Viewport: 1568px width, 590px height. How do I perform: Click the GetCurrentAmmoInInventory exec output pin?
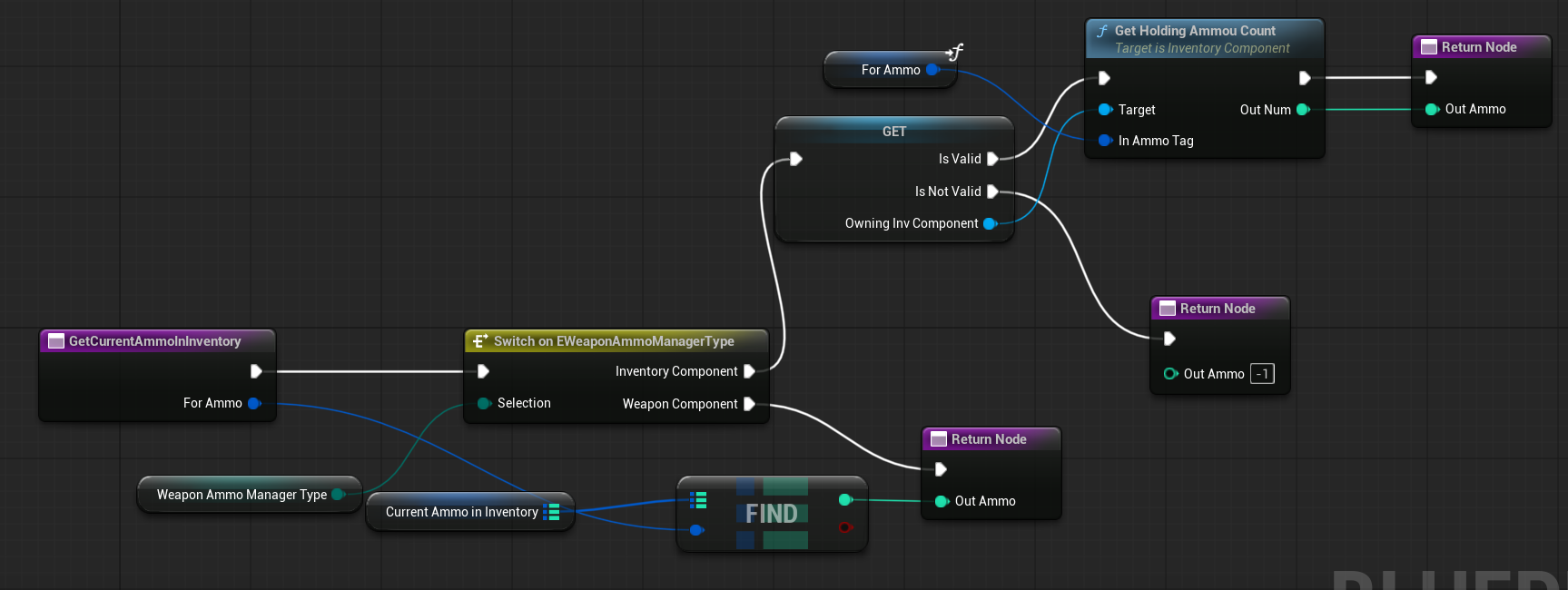[256, 371]
